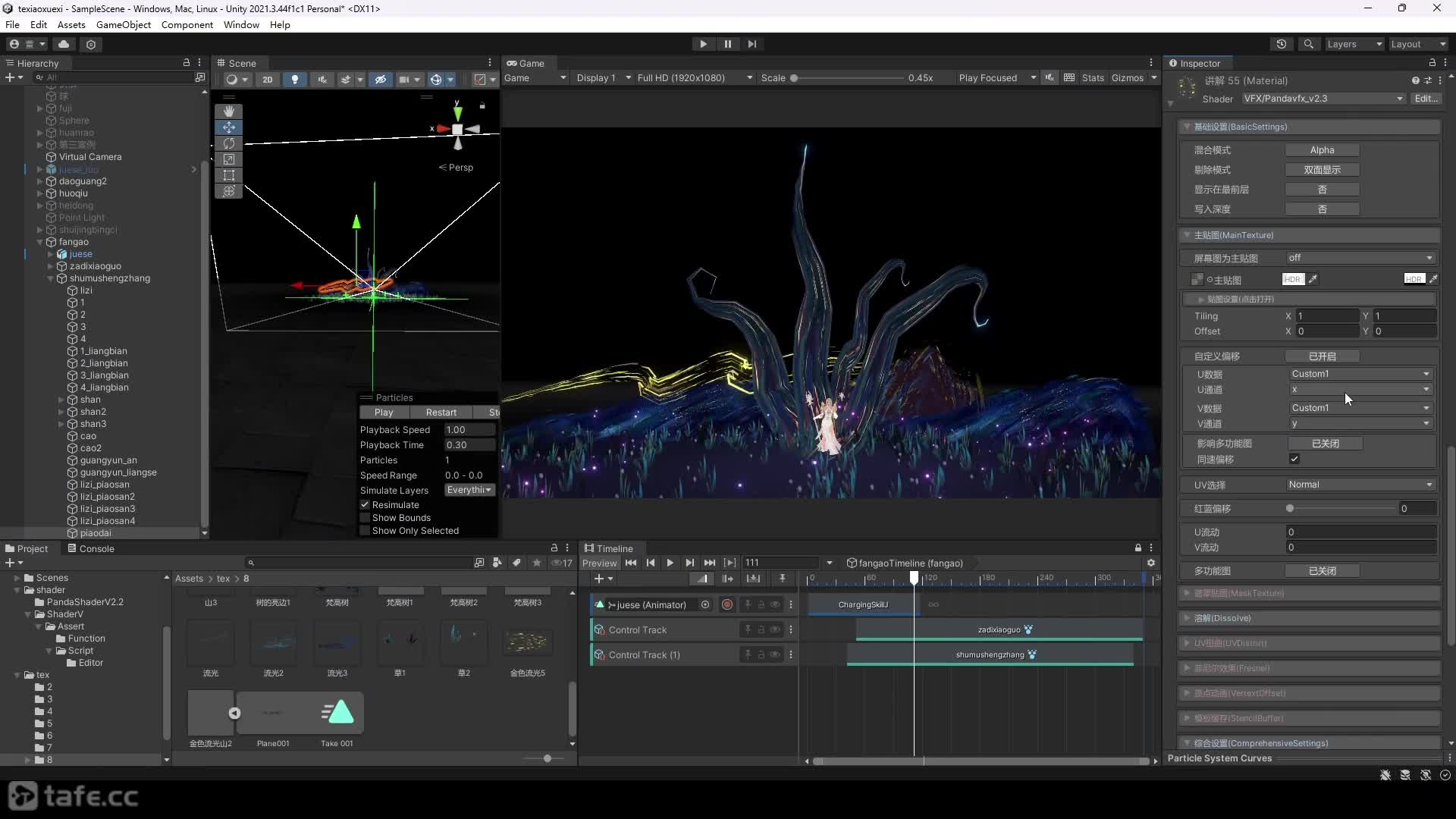Open Undo History icon in top toolbar

pyautogui.click(x=1282, y=44)
